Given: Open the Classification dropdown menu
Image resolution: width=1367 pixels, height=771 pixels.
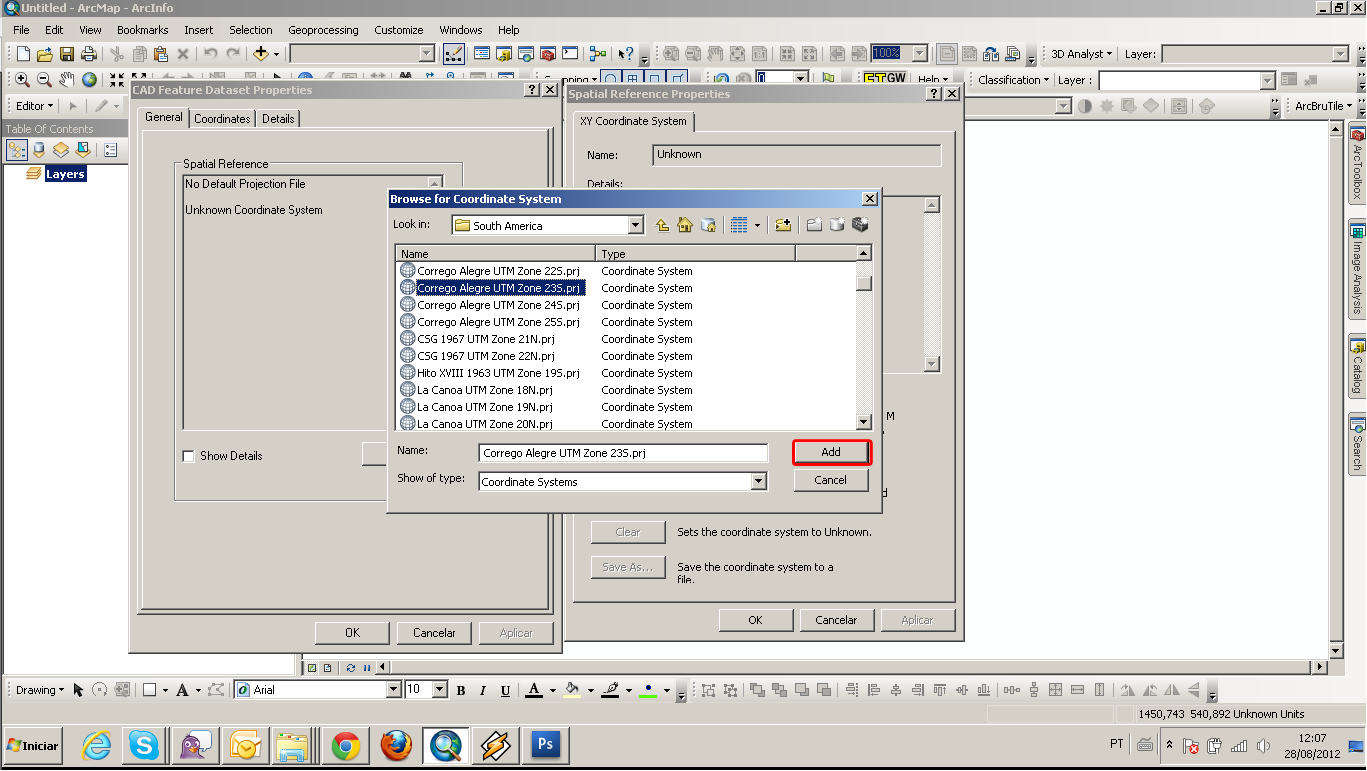Looking at the screenshot, I should click(x=1014, y=80).
